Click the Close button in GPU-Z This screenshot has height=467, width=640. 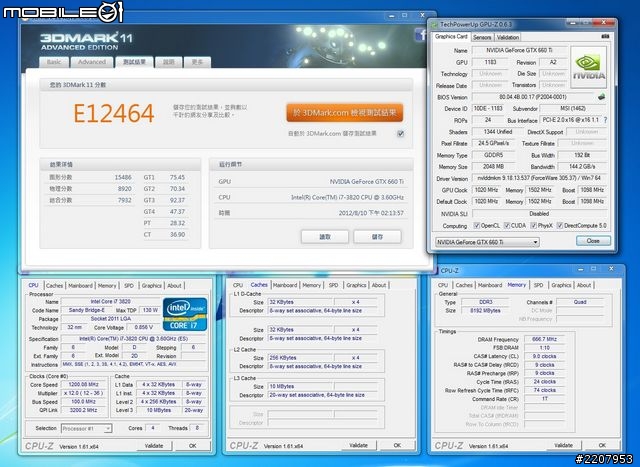[x=593, y=241]
